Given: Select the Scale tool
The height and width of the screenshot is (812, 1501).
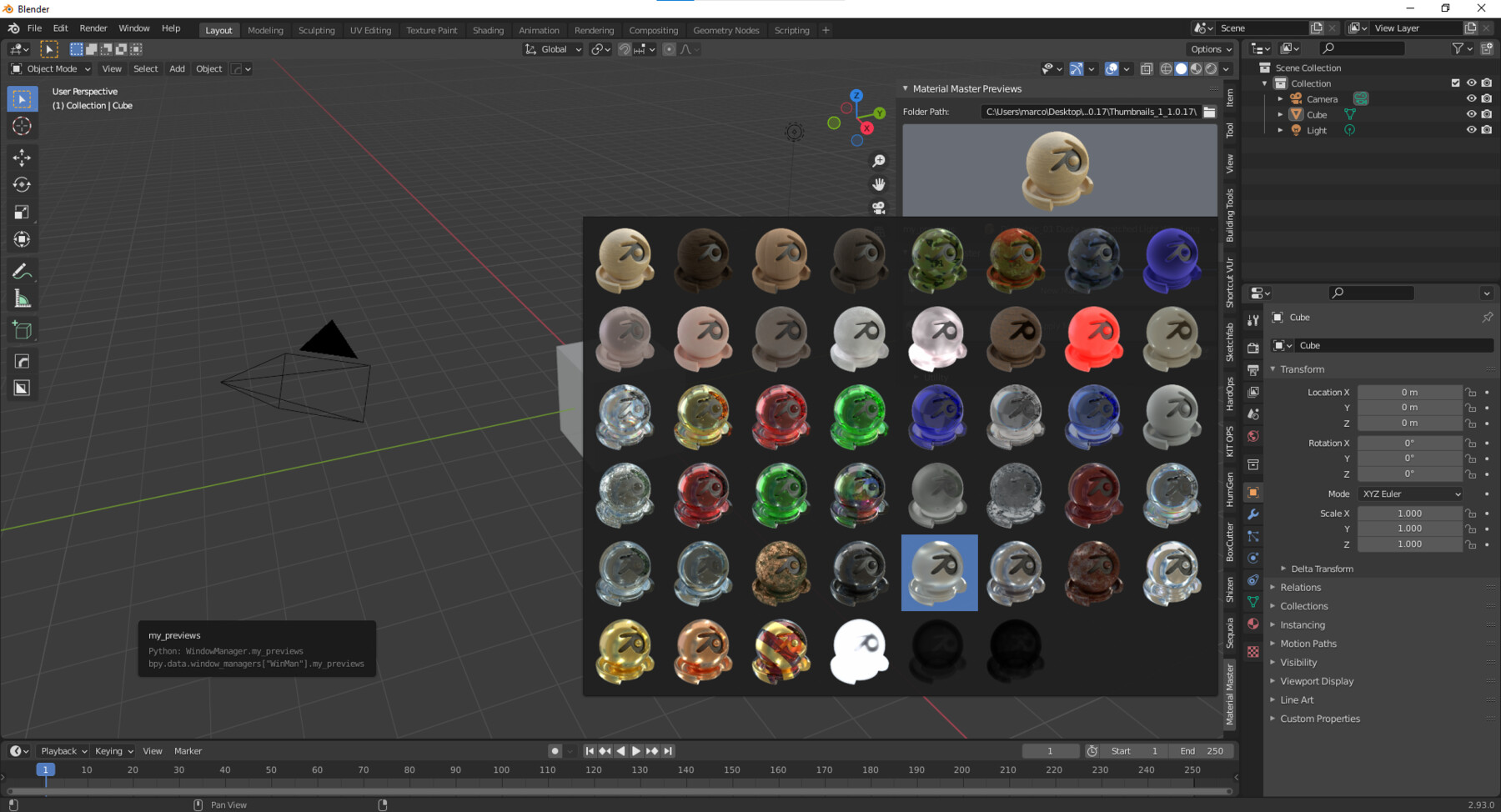Looking at the screenshot, I should coord(22,212).
